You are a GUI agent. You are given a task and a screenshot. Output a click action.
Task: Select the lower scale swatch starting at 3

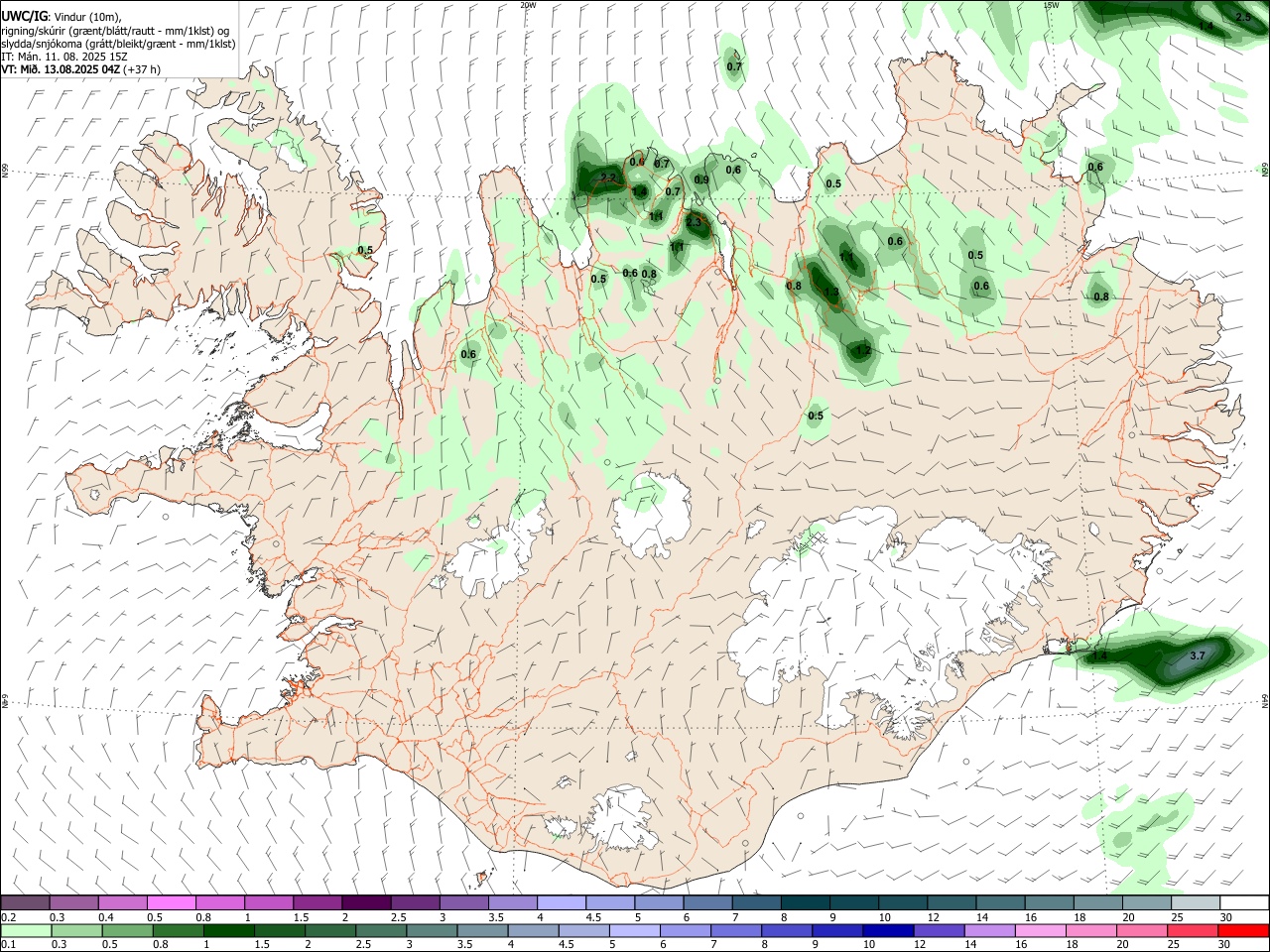pos(432,930)
